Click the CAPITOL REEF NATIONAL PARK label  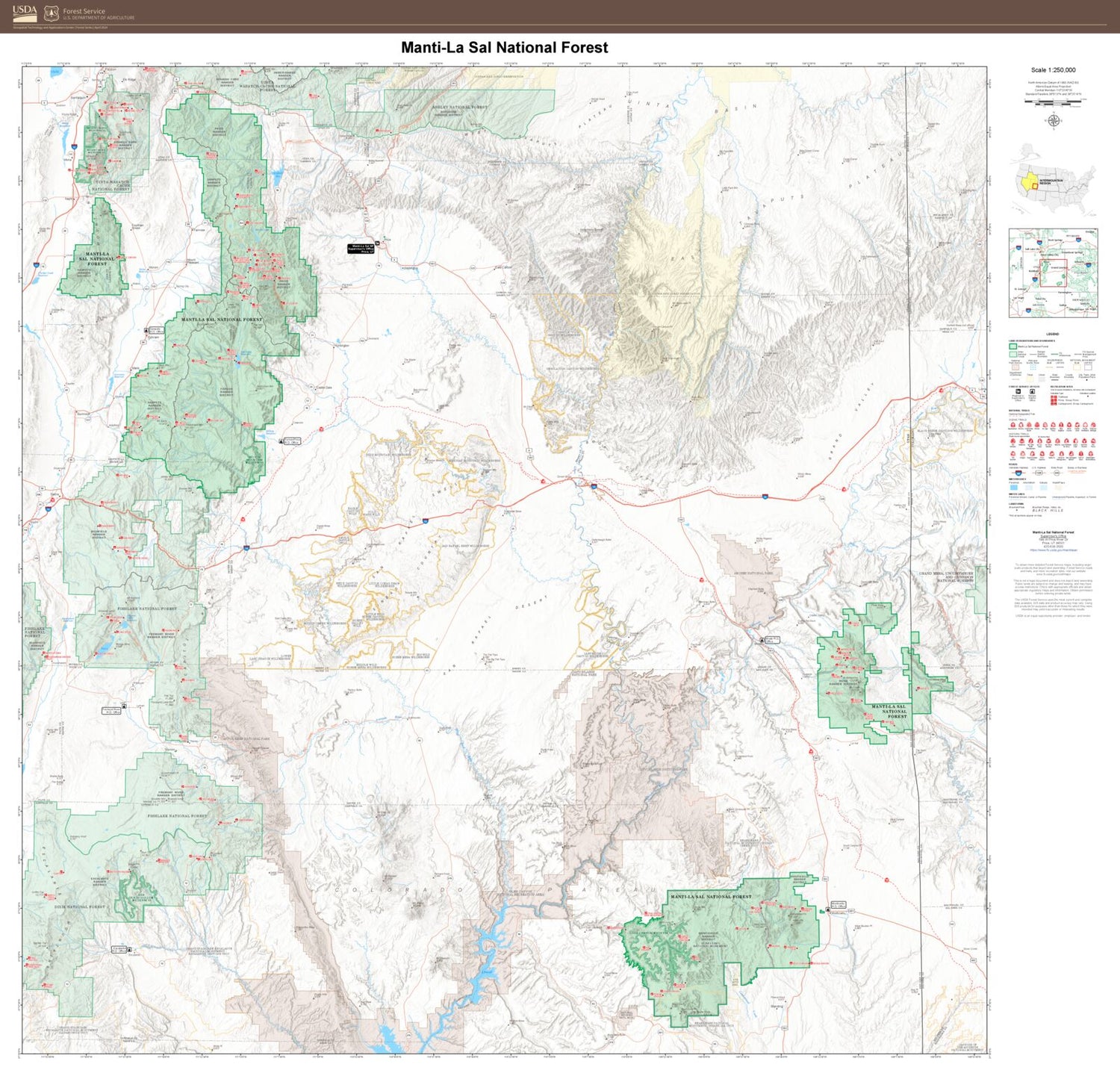245,738
